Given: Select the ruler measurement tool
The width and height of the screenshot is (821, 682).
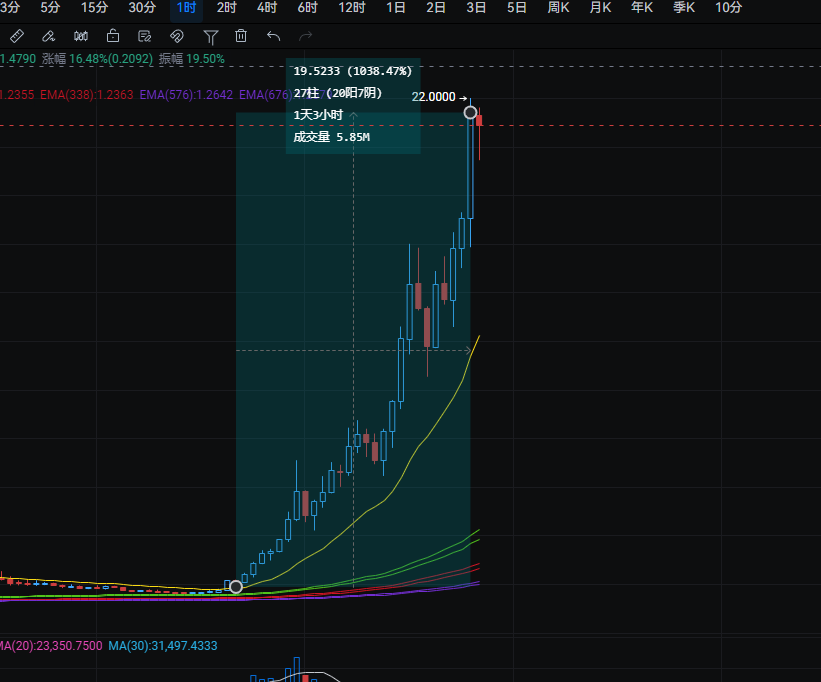Looking at the screenshot, I should (x=17, y=36).
